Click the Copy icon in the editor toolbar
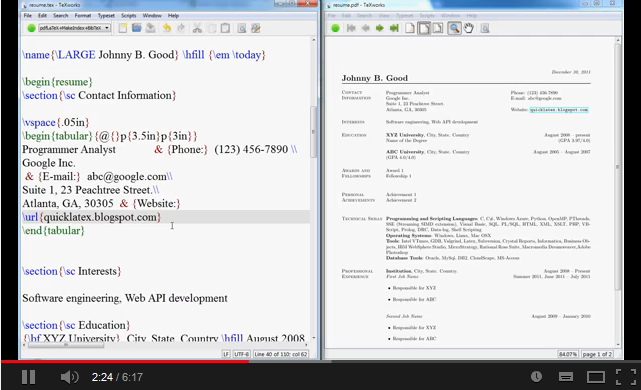Screen dimensions: 641x390 (211, 28)
